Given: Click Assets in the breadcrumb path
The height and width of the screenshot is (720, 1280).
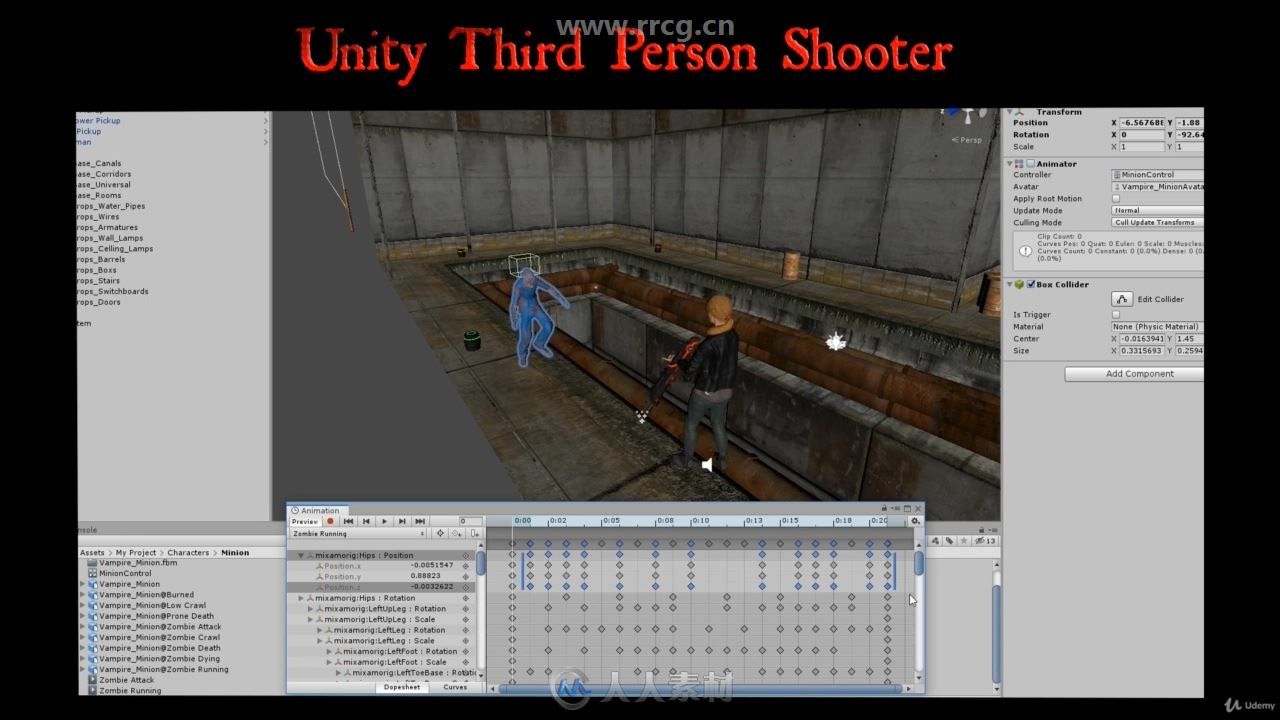Looking at the screenshot, I should pyautogui.click(x=92, y=552).
